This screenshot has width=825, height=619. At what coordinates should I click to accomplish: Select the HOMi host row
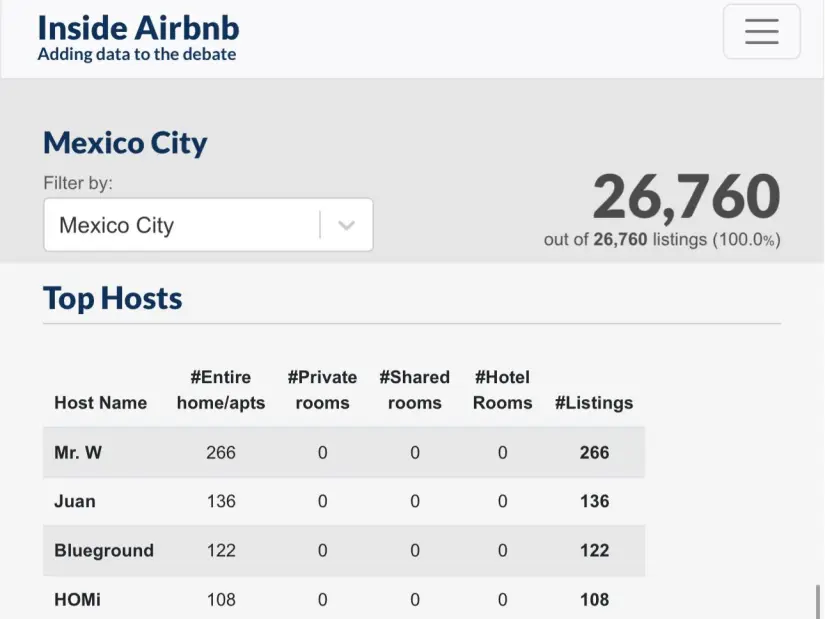[x=77, y=599]
